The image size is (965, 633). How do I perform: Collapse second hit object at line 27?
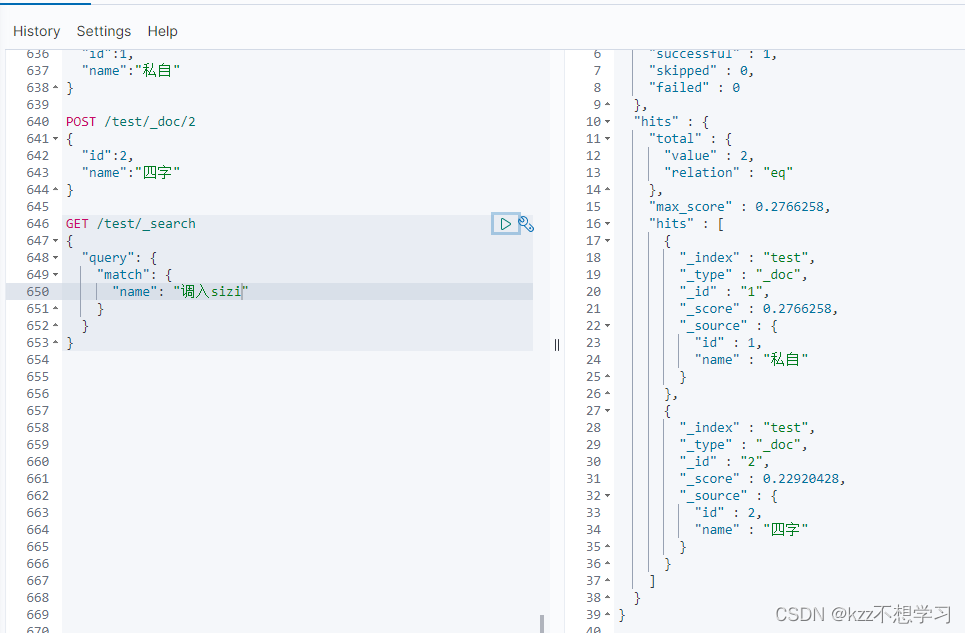point(607,411)
